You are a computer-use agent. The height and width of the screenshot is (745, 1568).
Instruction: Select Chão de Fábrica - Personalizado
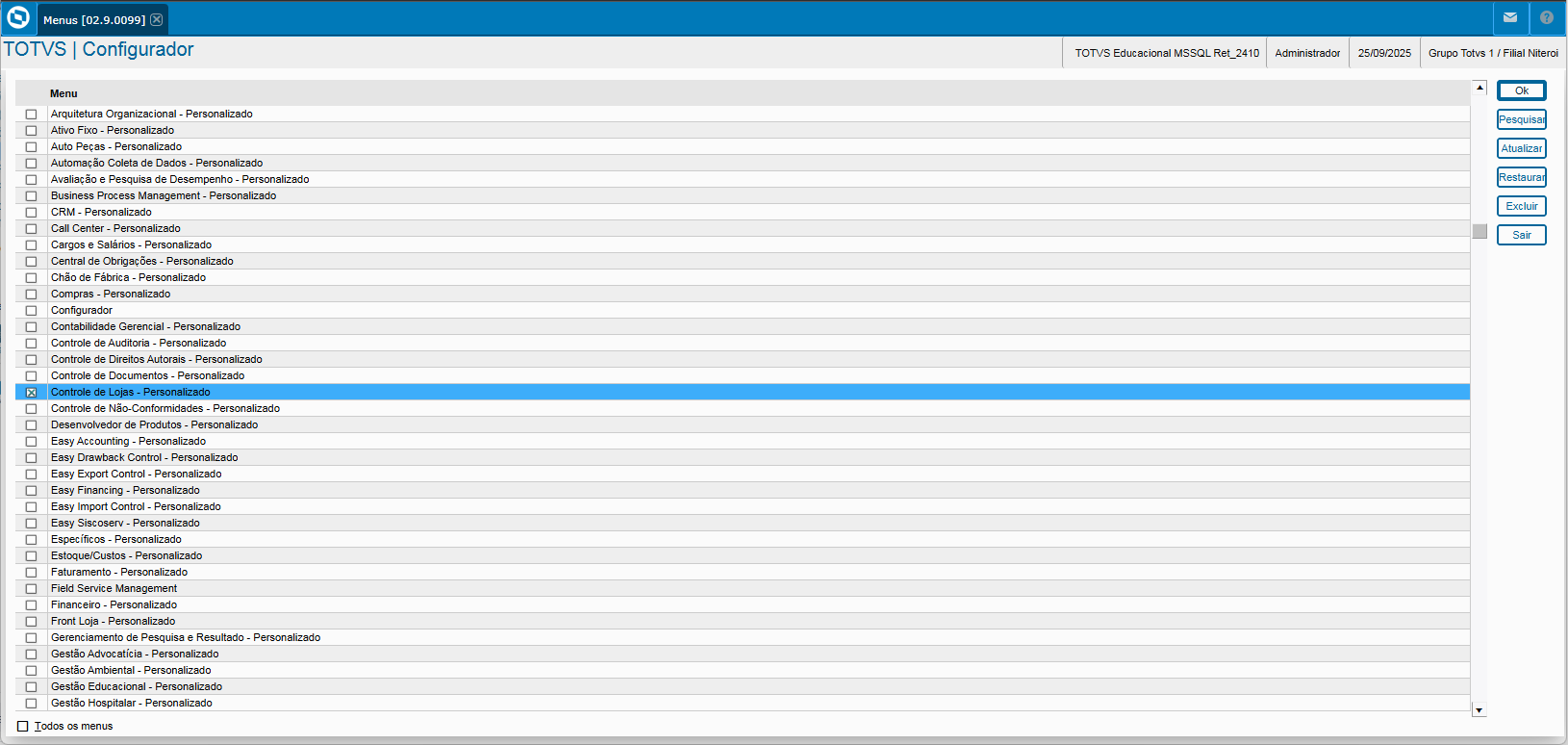point(743,277)
